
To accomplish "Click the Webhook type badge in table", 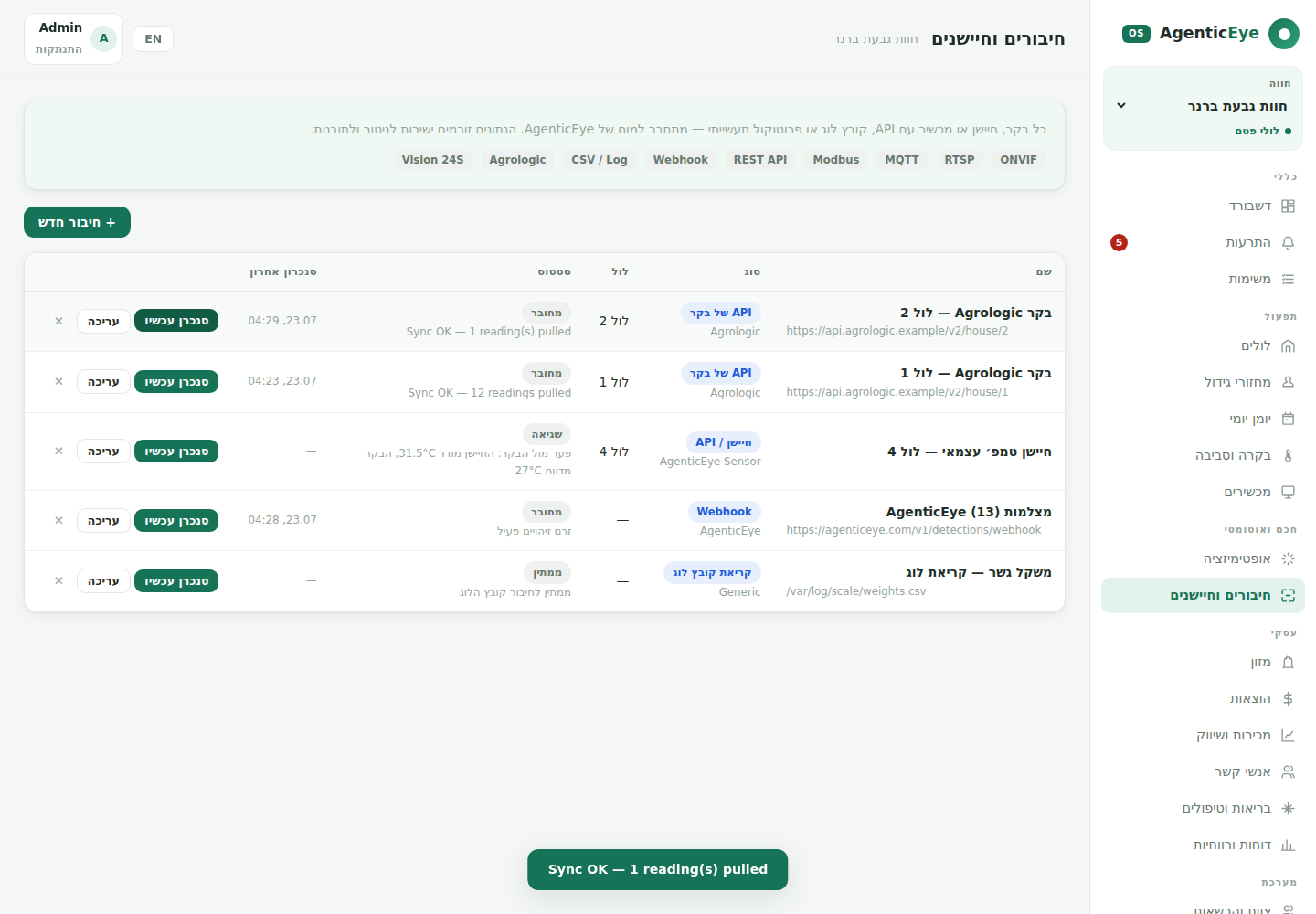I will point(724,512).
